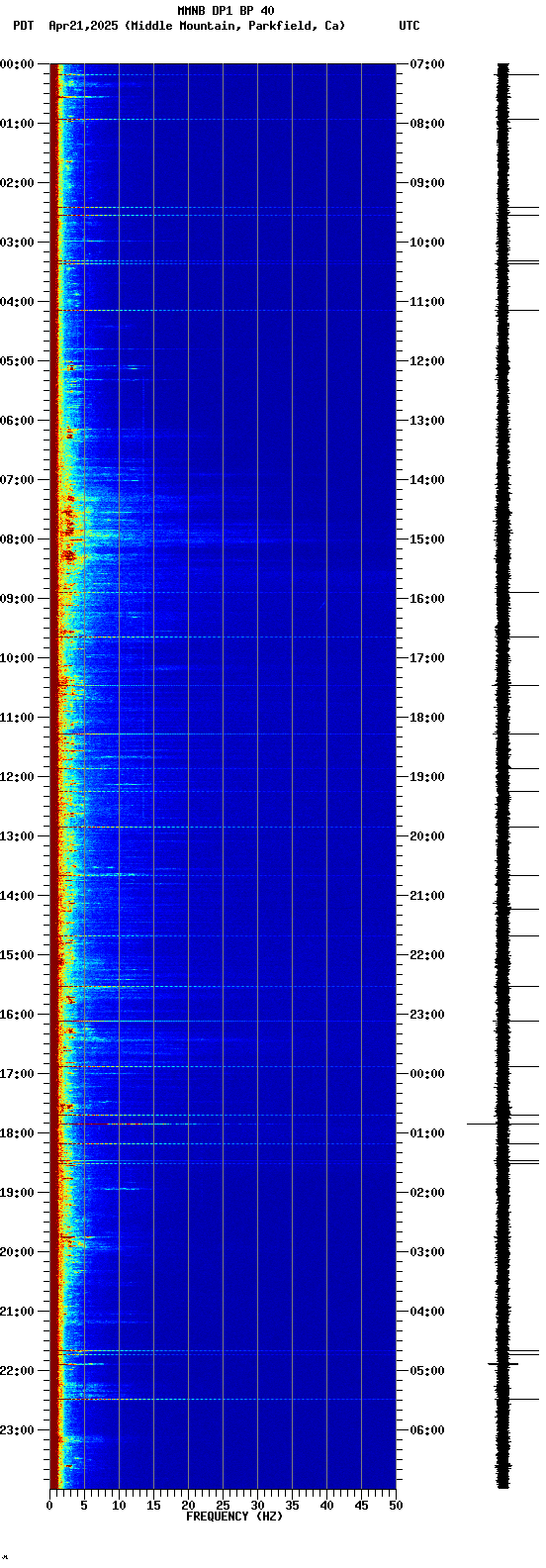
Task: Click the 21:00 UTC time label
Action: point(427,896)
